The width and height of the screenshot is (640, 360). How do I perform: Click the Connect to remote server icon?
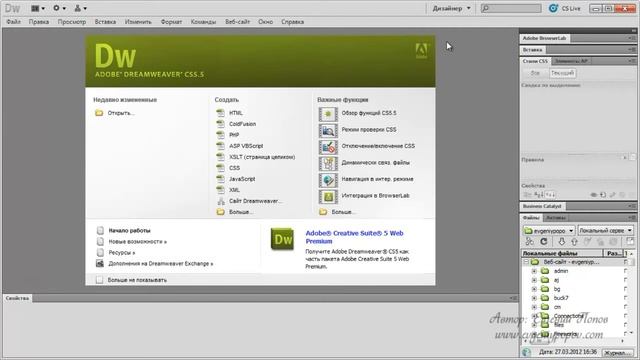[x=529, y=242]
